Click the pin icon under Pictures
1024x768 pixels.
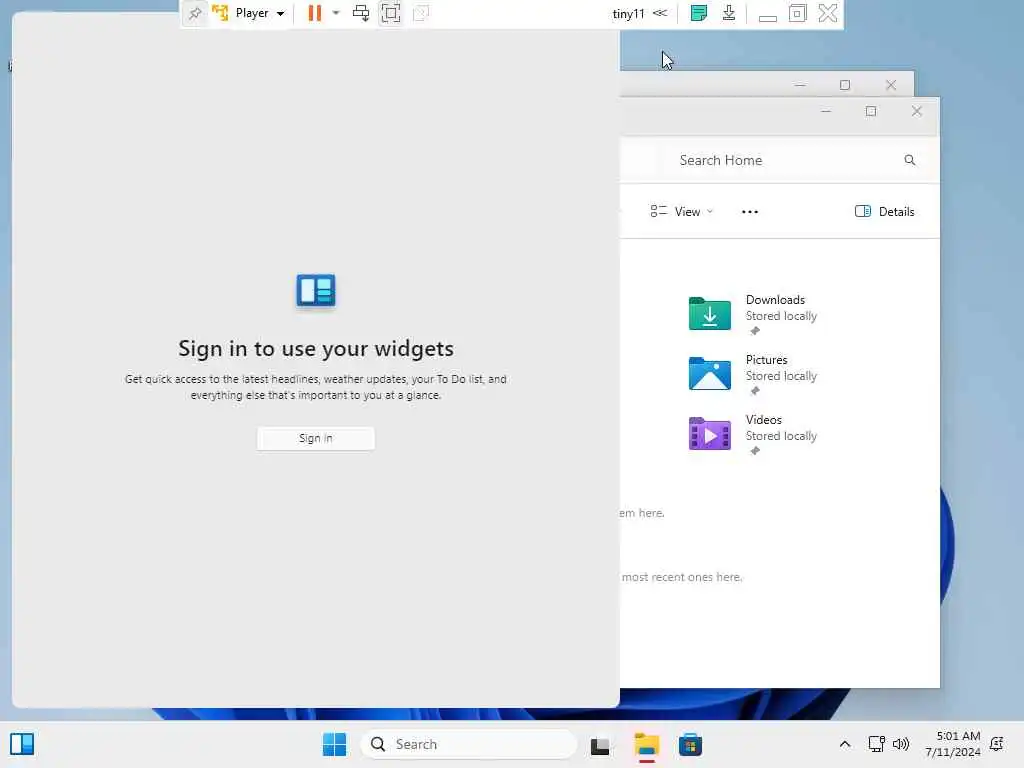click(x=755, y=391)
